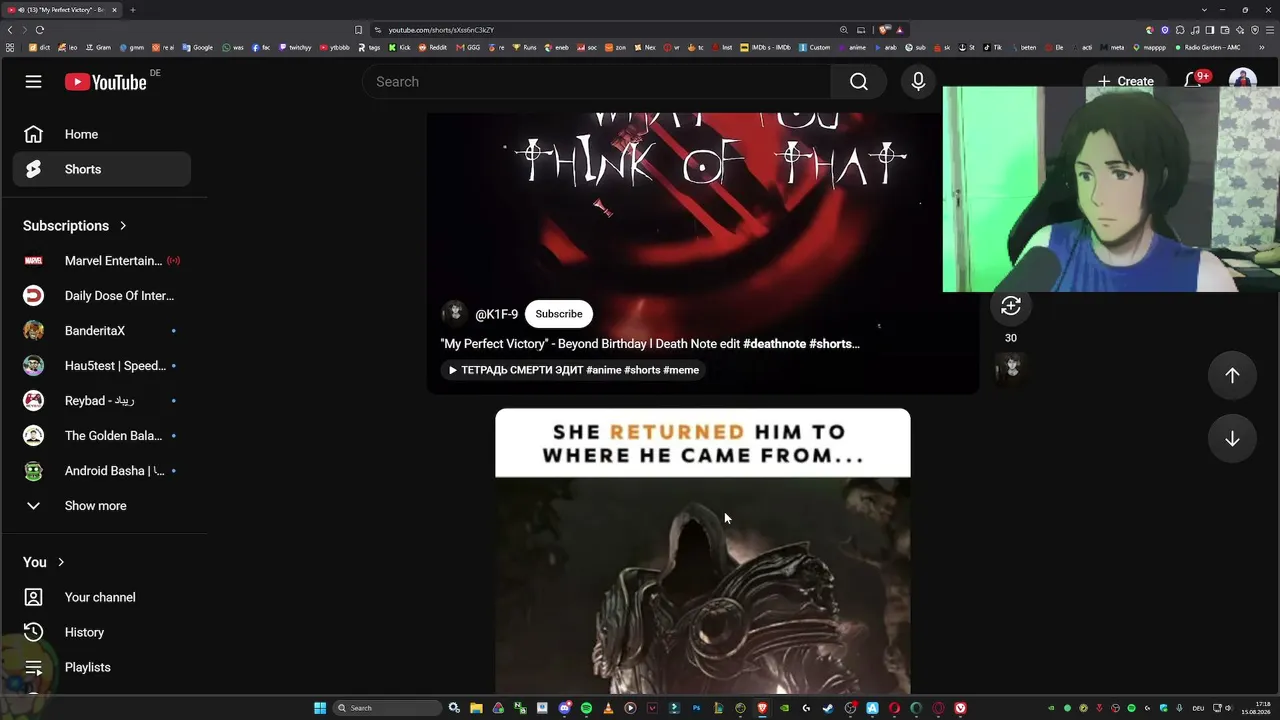Open the ТЕТРАДЬ СМЕРТИ ЭДИТ suggested link
Viewport: 1280px width, 720px height.
pos(574,370)
